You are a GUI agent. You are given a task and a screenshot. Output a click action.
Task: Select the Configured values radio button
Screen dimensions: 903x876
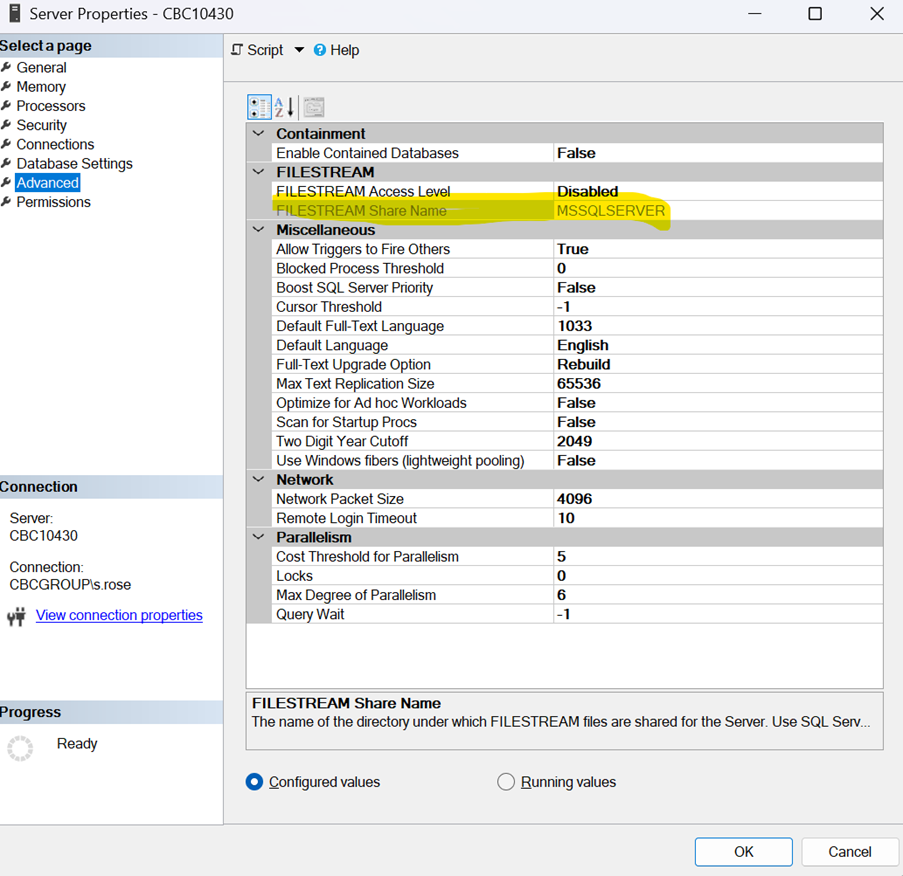254,782
